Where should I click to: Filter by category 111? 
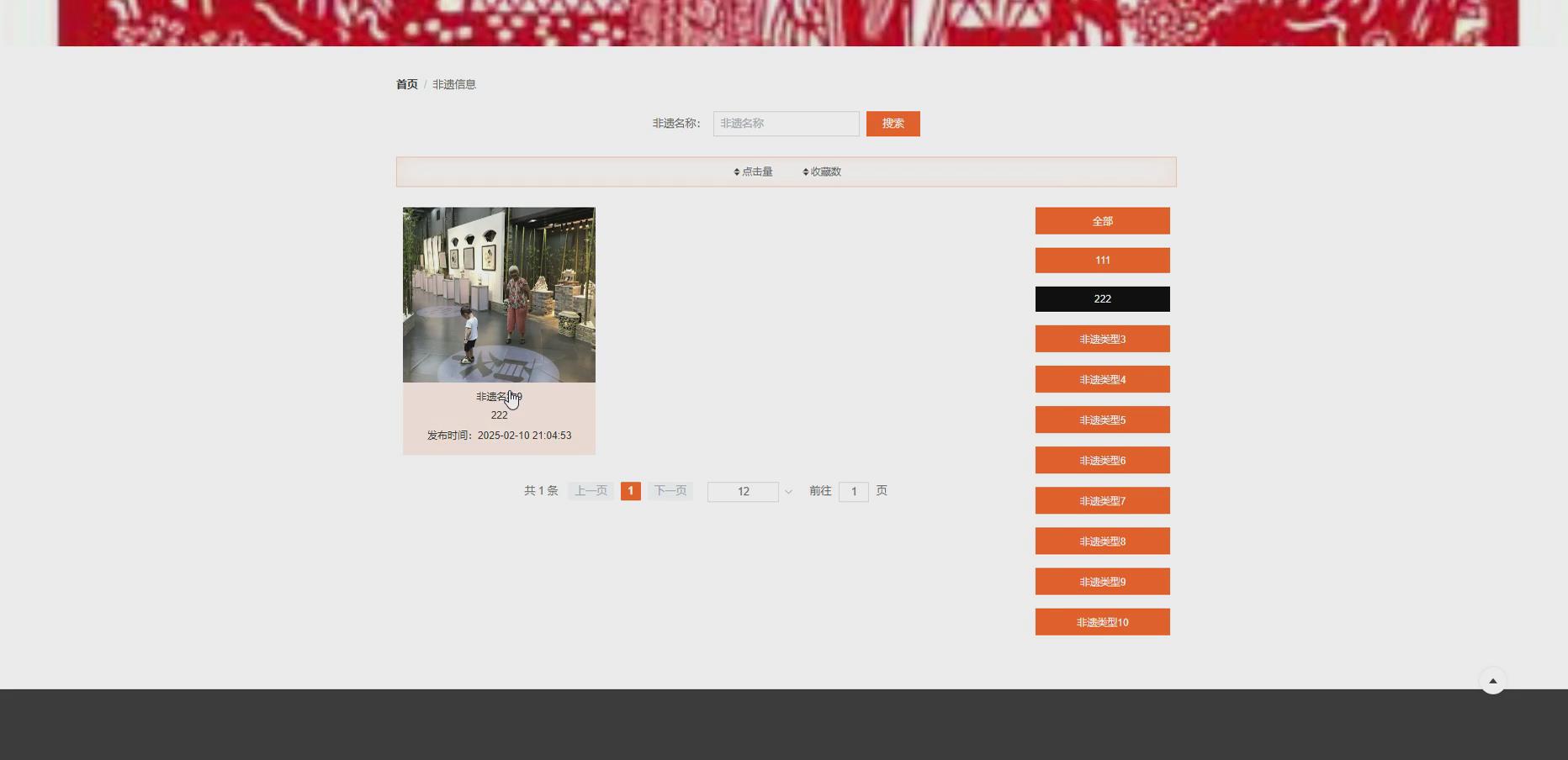tap(1103, 261)
